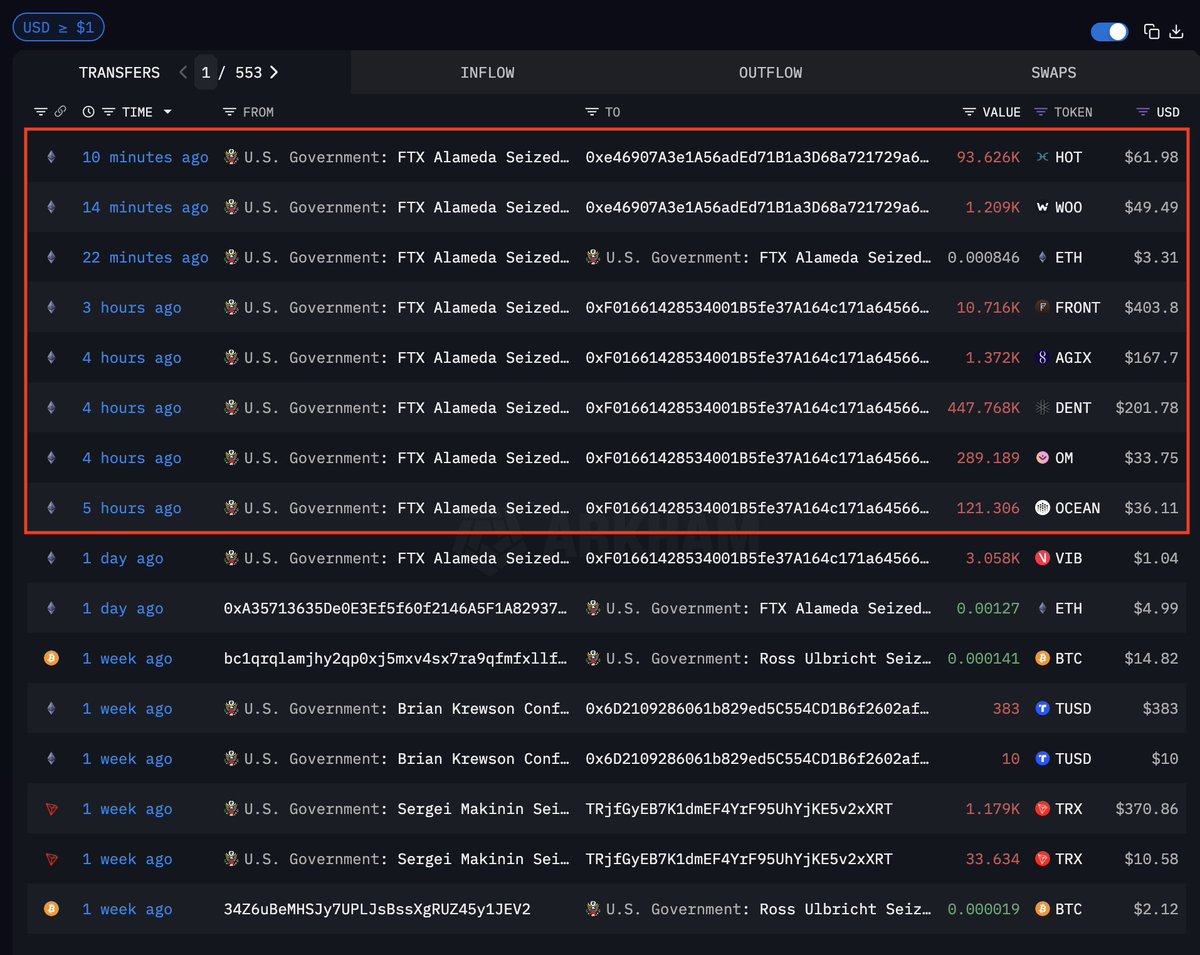Viewport: 1200px width, 955px height.
Task: Open the TOKEN column filter
Action: pyautogui.click(x=1041, y=112)
